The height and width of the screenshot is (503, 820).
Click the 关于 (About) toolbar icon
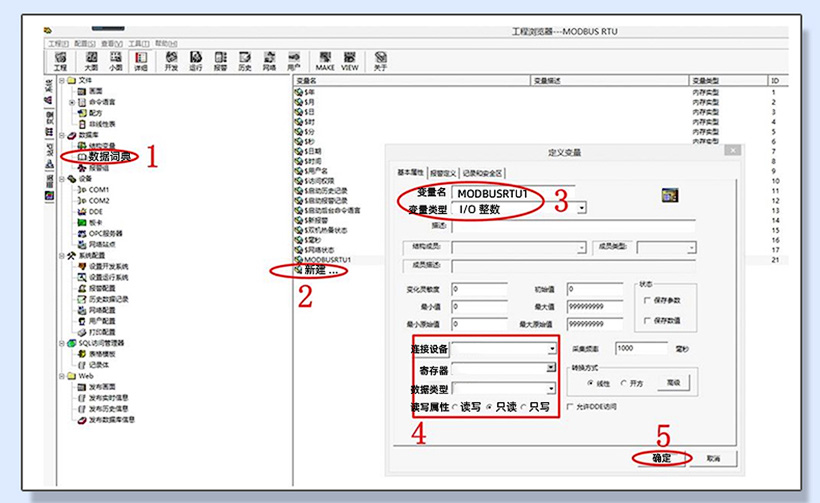pos(380,60)
